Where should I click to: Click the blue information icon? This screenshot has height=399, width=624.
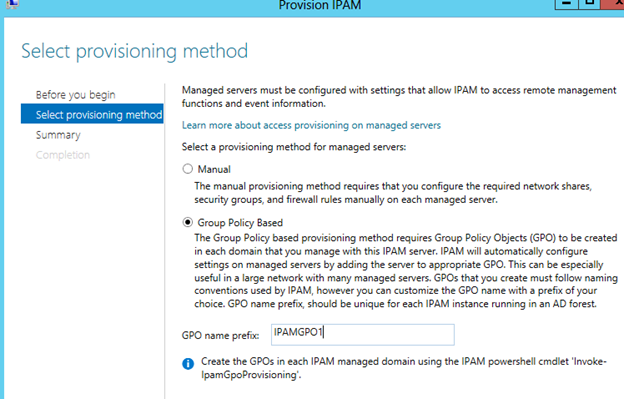188,364
